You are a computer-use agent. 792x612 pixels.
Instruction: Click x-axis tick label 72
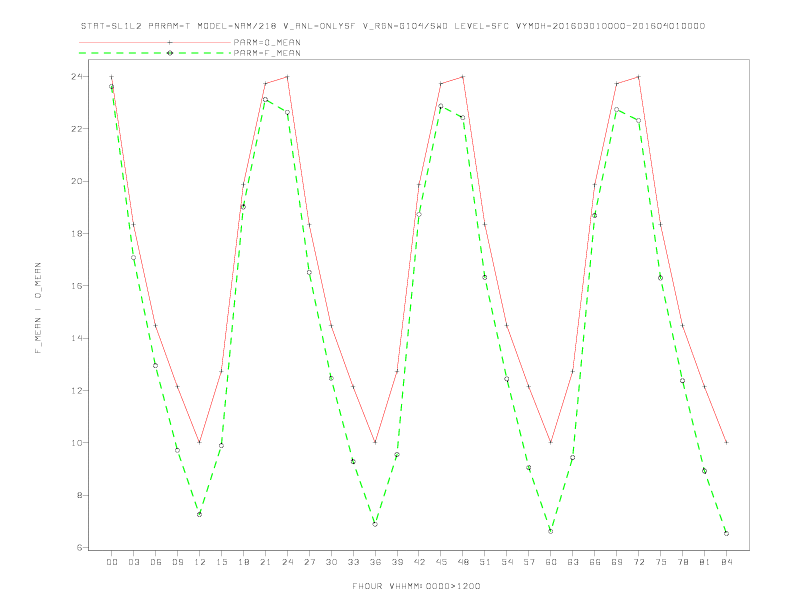tap(638, 562)
